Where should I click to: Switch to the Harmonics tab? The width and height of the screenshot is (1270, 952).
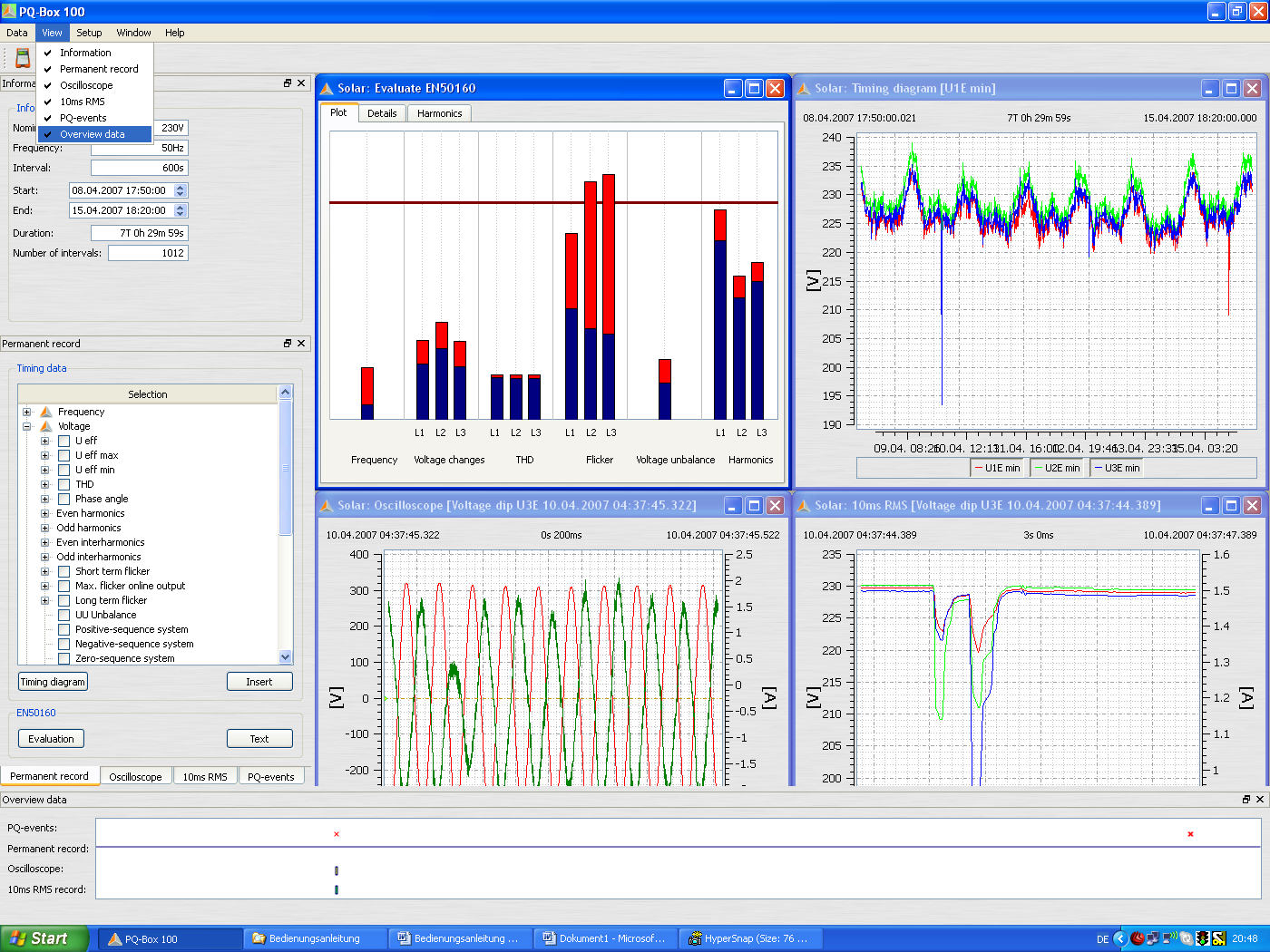tap(439, 113)
